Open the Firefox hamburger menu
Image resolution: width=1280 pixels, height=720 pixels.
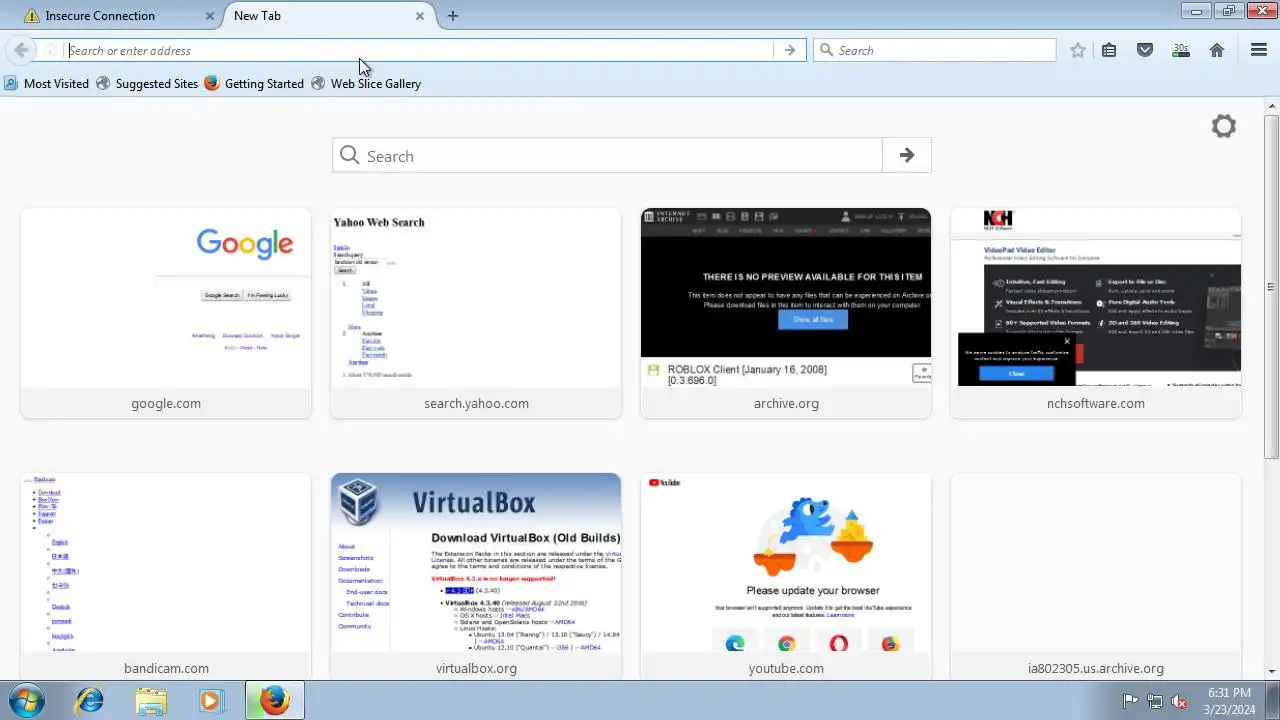coord(1259,50)
